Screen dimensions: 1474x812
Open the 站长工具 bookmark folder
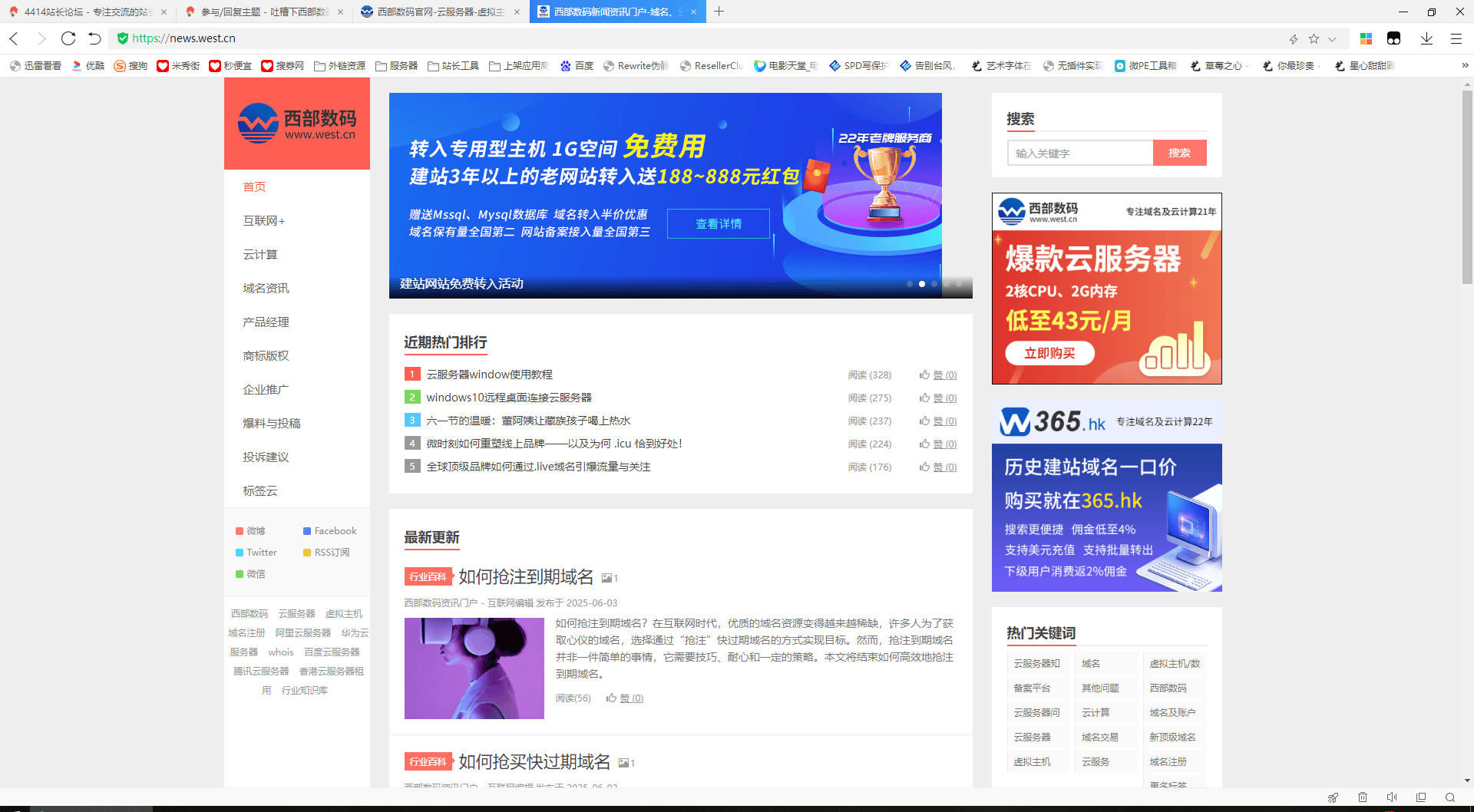point(453,66)
